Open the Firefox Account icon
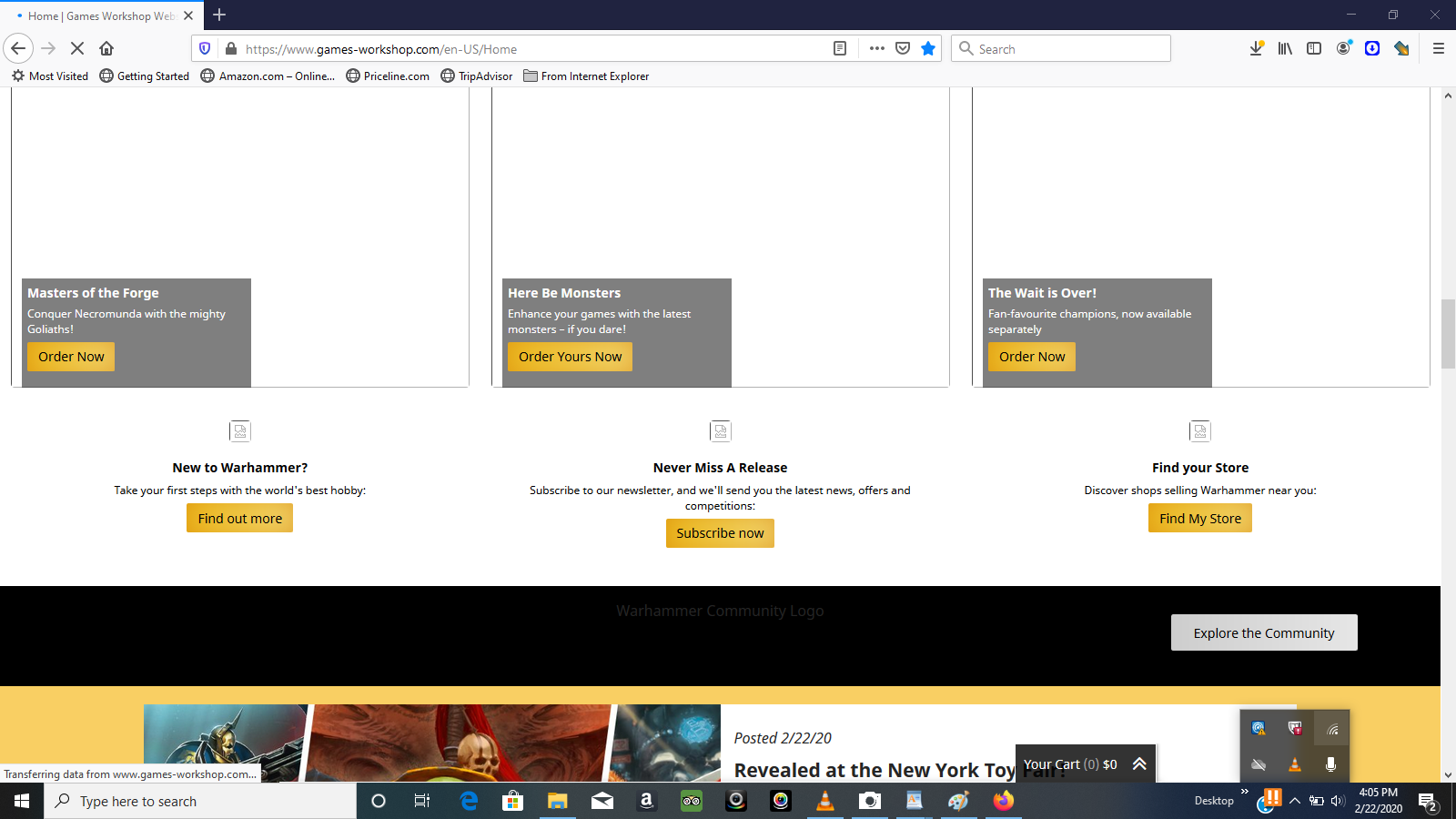Viewport: 1456px width, 819px height. click(1343, 48)
